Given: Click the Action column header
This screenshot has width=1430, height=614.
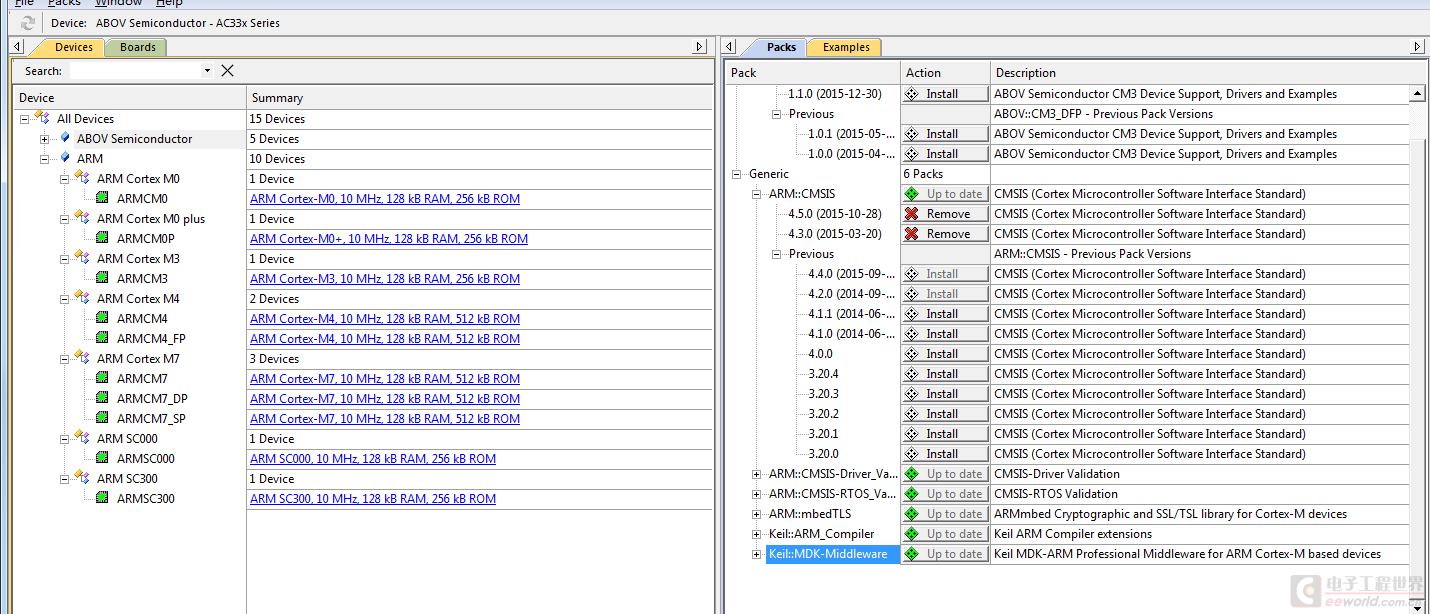Looking at the screenshot, I should [x=945, y=72].
